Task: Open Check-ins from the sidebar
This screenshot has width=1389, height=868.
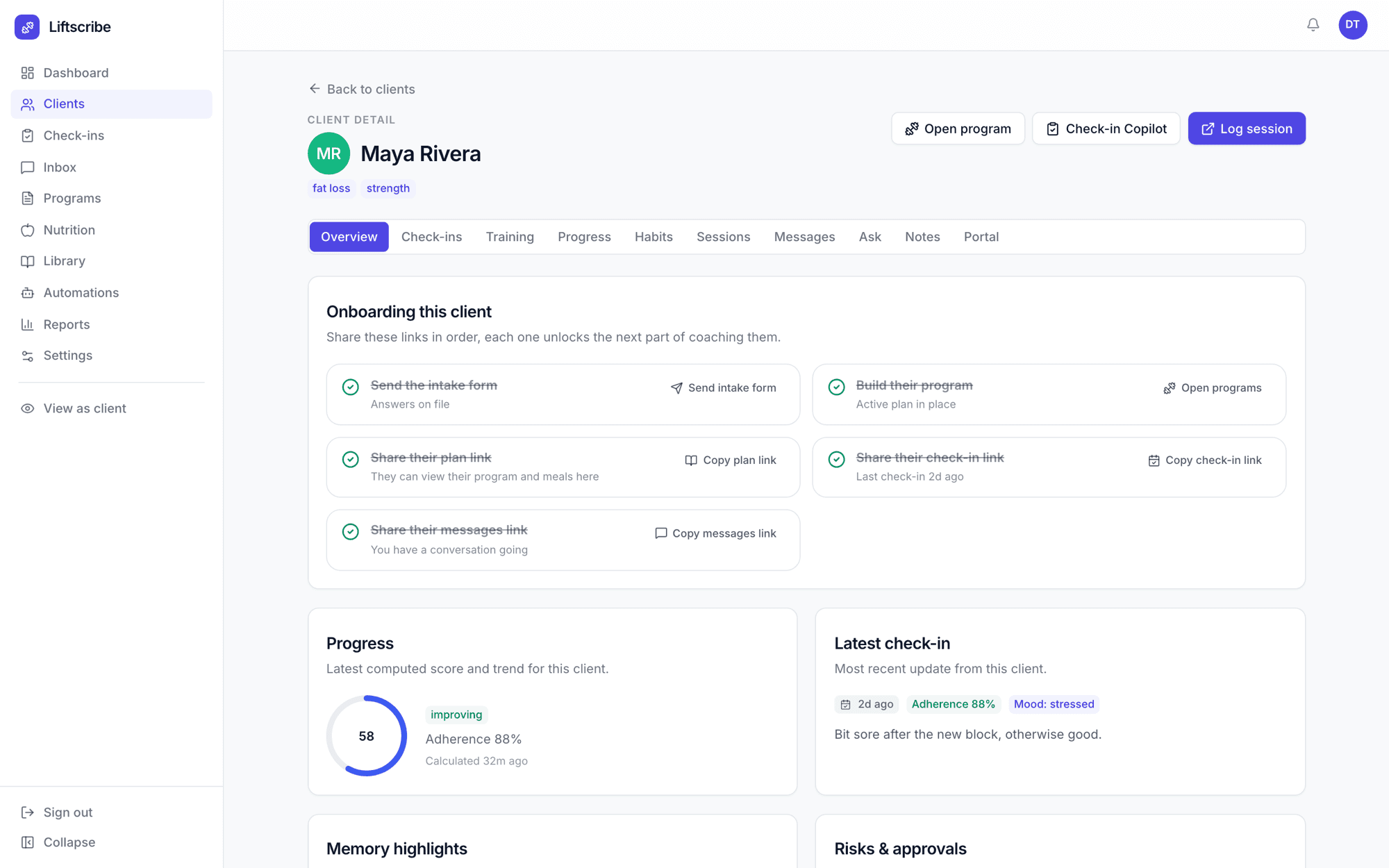Action: point(111,135)
